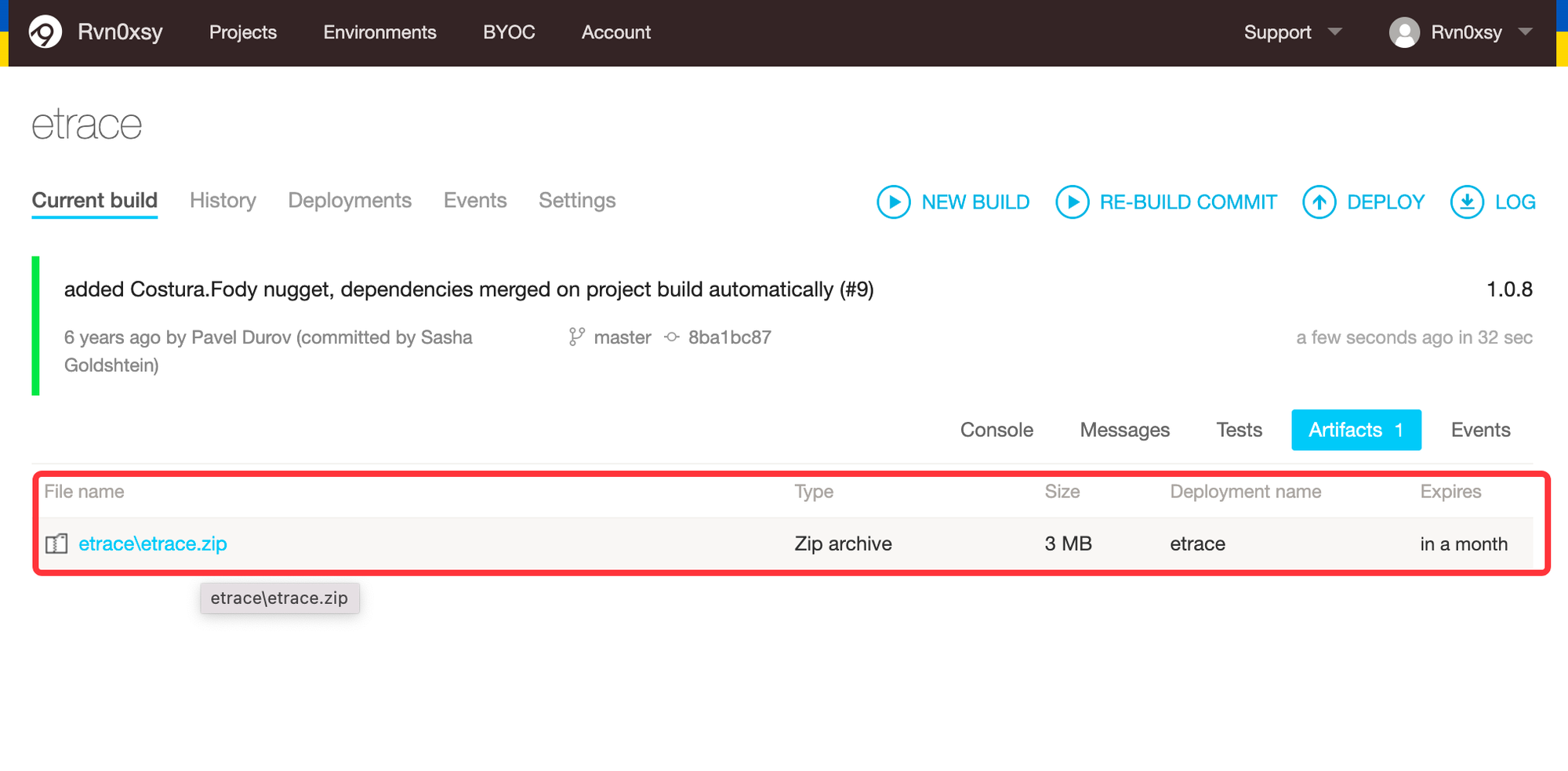Show the Tests tab
Screen dimensions: 1568x771
coord(1239,430)
